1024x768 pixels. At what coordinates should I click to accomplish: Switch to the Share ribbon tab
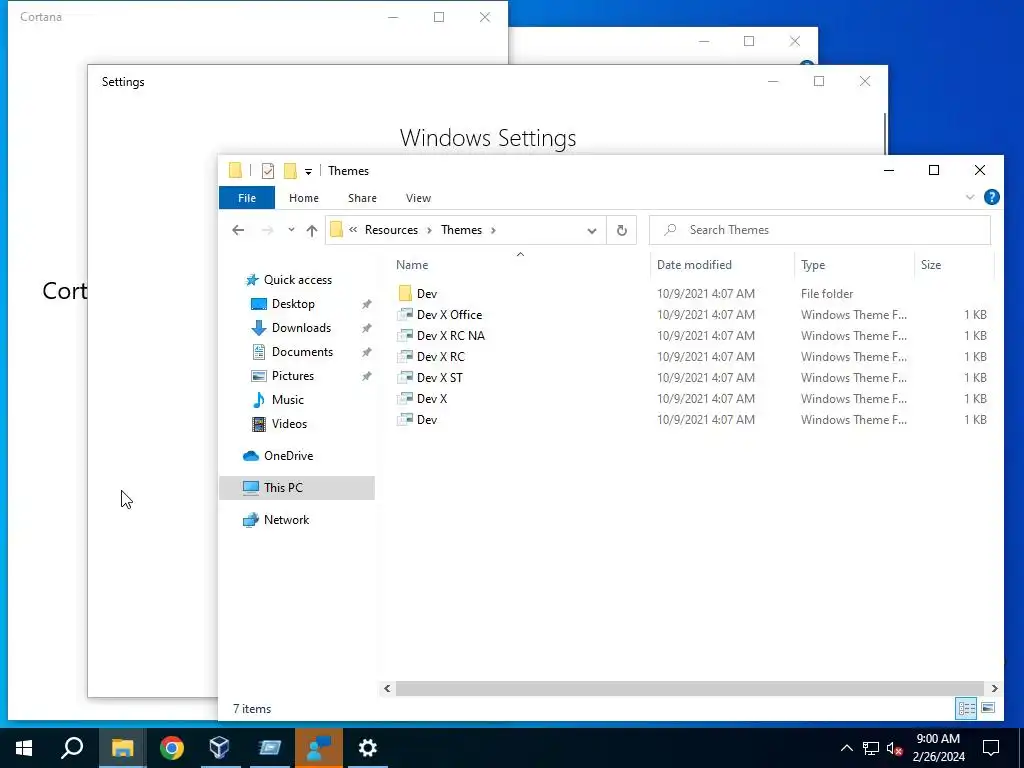362,198
